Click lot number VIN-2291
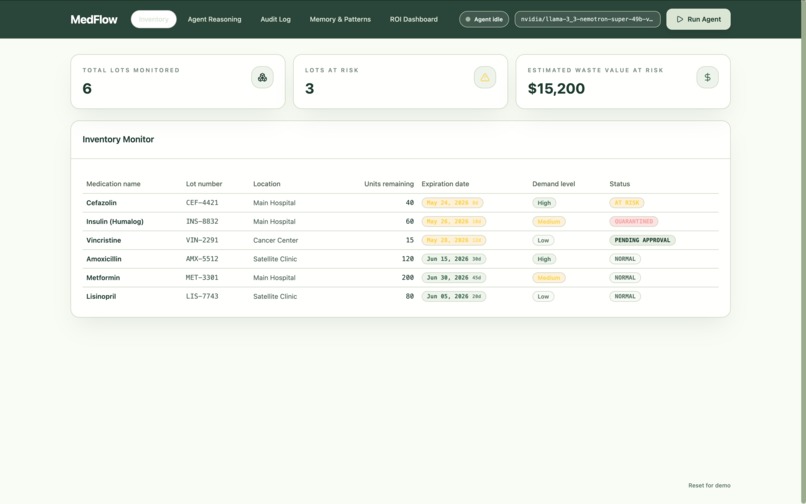806x504 pixels. (202, 240)
